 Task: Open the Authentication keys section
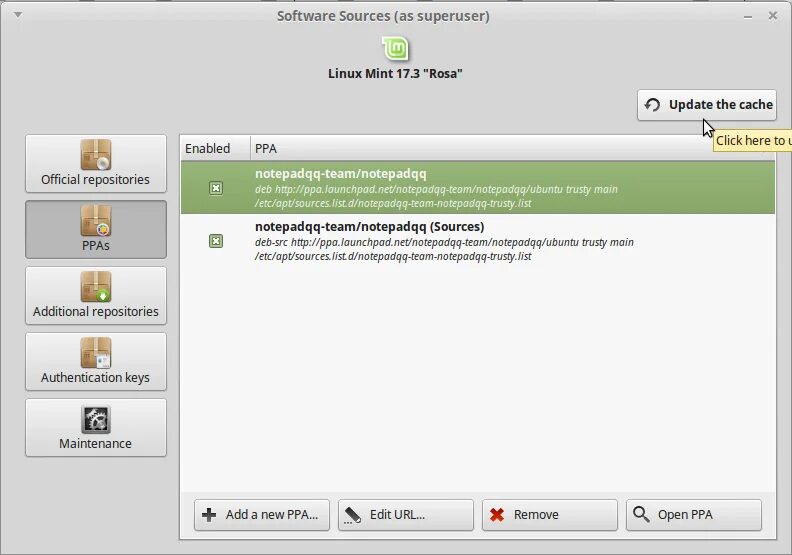(x=95, y=362)
